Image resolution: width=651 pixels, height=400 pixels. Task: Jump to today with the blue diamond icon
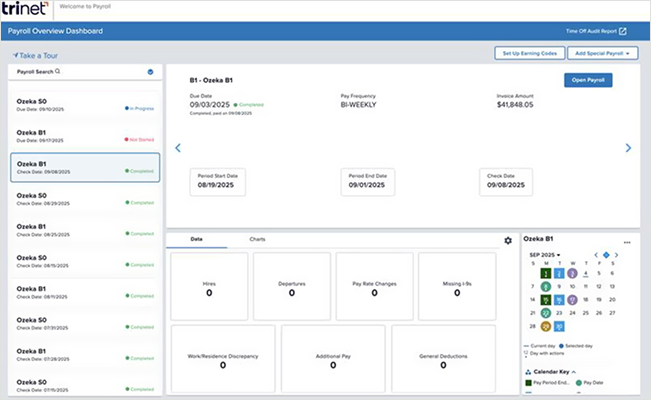[x=606, y=255]
